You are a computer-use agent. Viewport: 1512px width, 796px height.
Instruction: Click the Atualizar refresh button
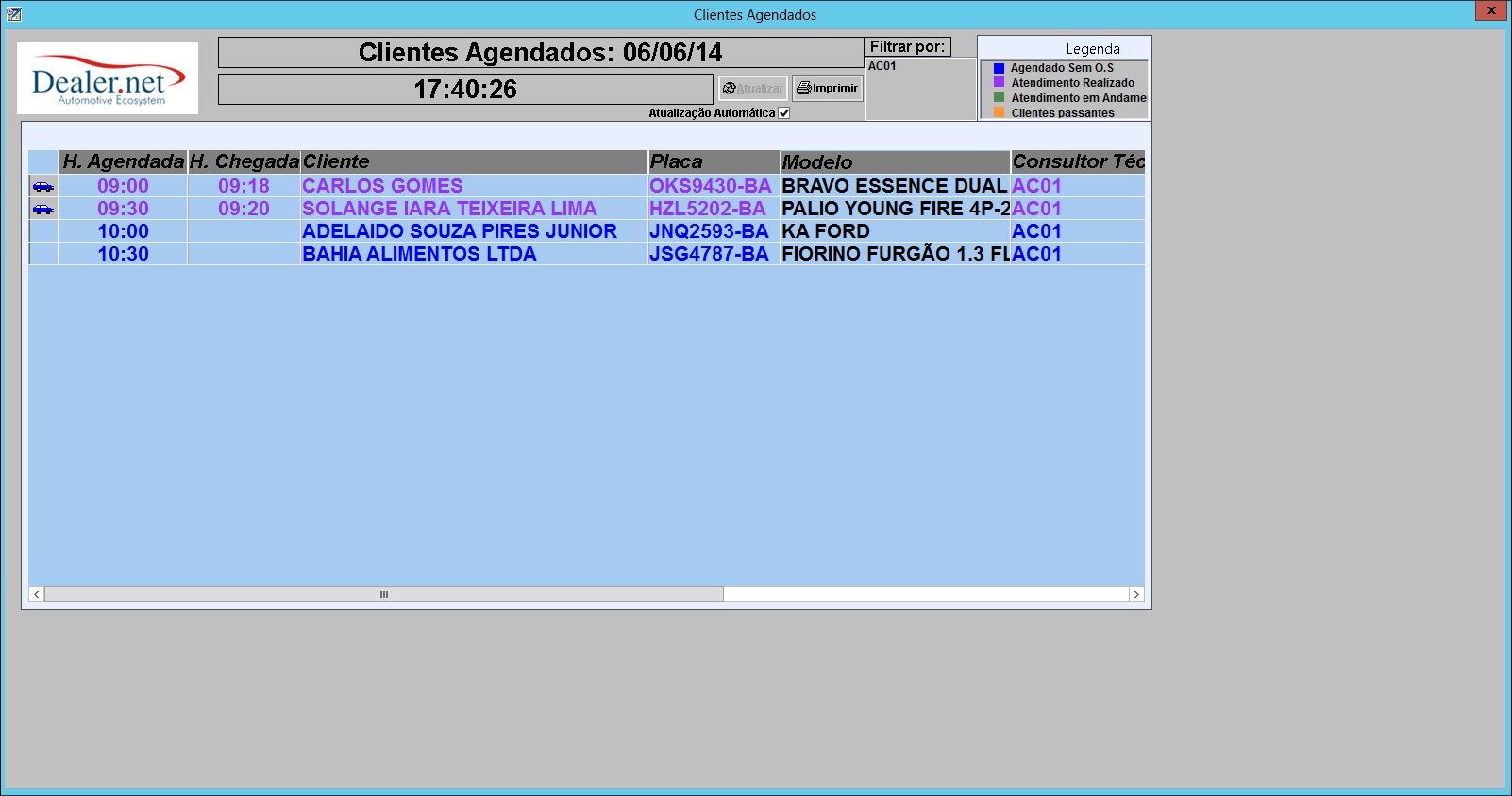click(x=753, y=88)
